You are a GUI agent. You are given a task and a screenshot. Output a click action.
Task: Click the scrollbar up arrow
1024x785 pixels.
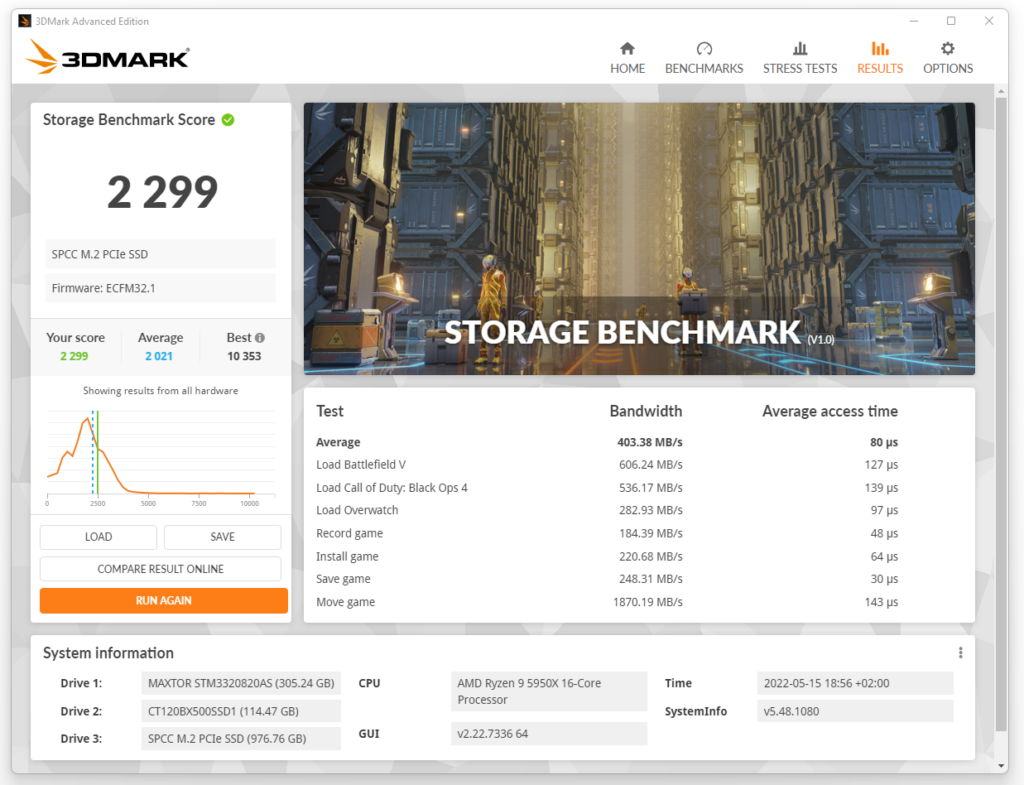click(x=1001, y=91)
